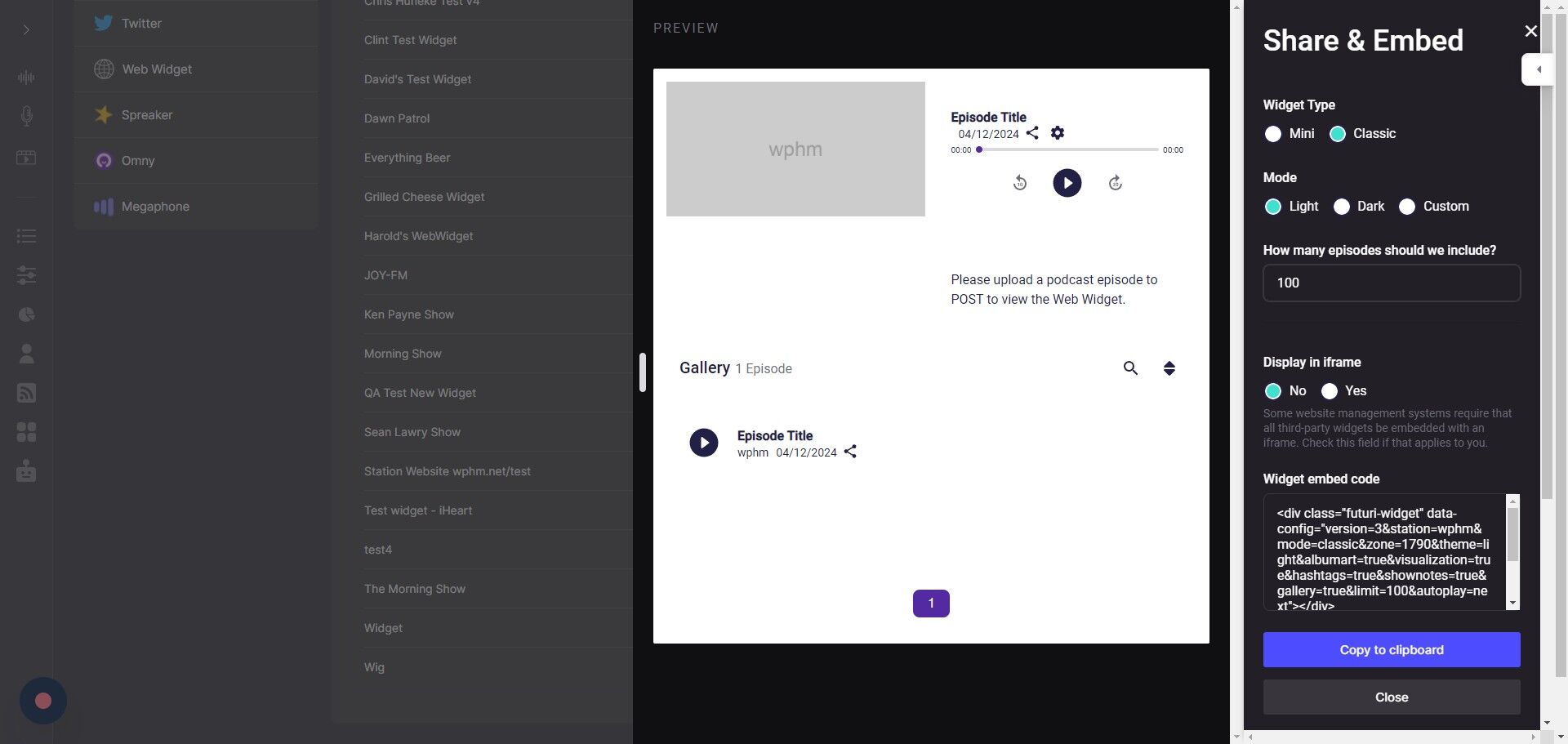Image resolution: width=1568 pixels, height=744 pixels.
Task: Select Morning Show from widget list
Action: (x=403, y=354)
